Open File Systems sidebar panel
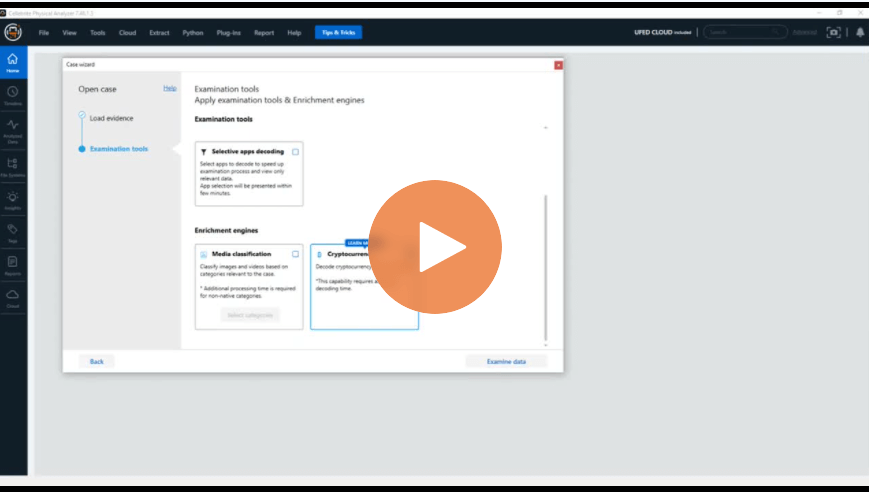 click(12, 166)
